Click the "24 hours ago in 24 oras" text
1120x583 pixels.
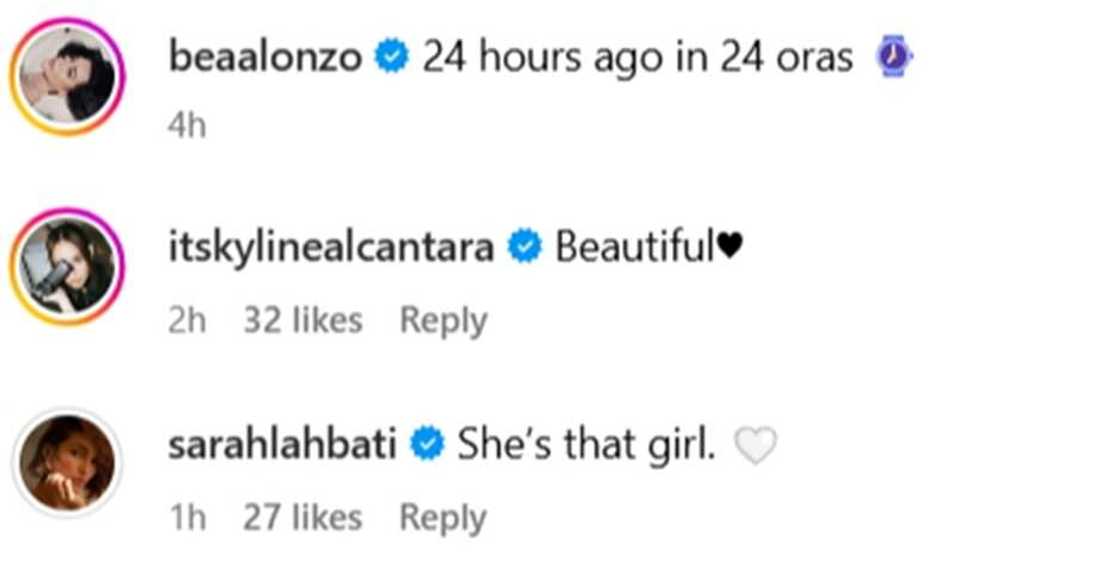tap(637, 59)
